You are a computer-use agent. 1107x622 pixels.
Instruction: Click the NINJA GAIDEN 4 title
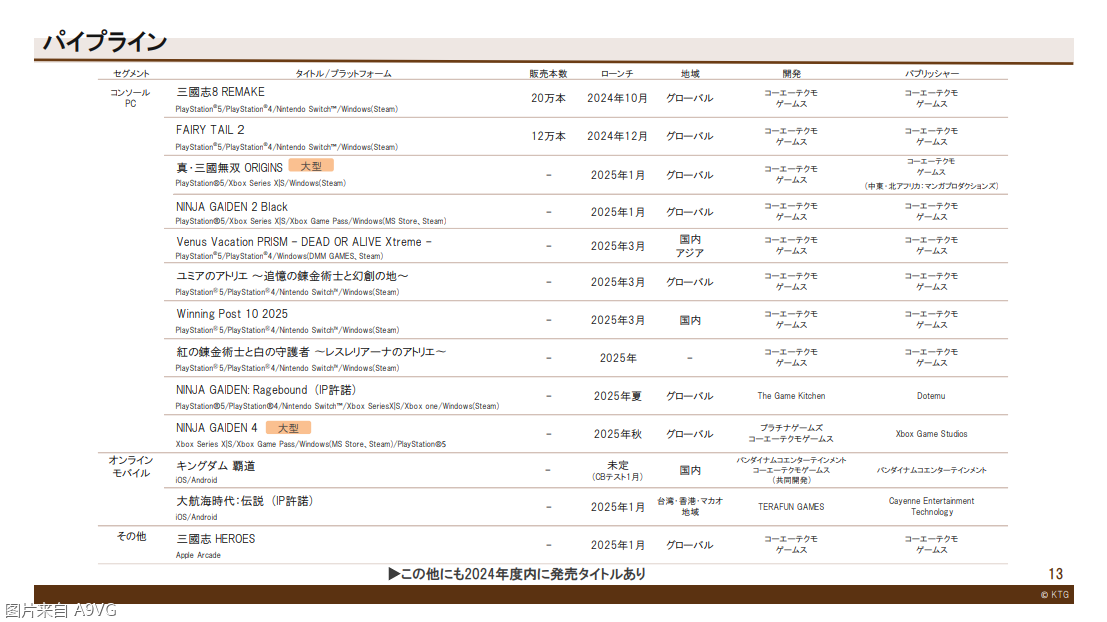[x=217, y=428]
